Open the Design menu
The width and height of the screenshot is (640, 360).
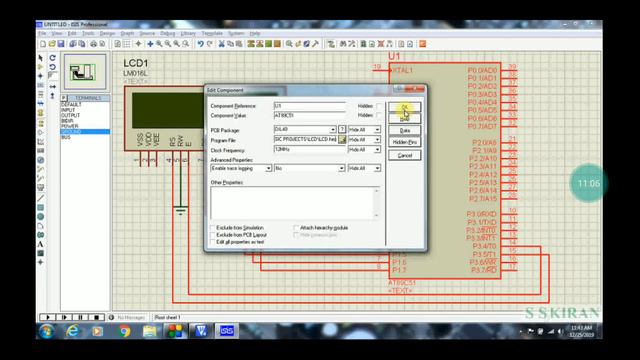pos(107,33)
